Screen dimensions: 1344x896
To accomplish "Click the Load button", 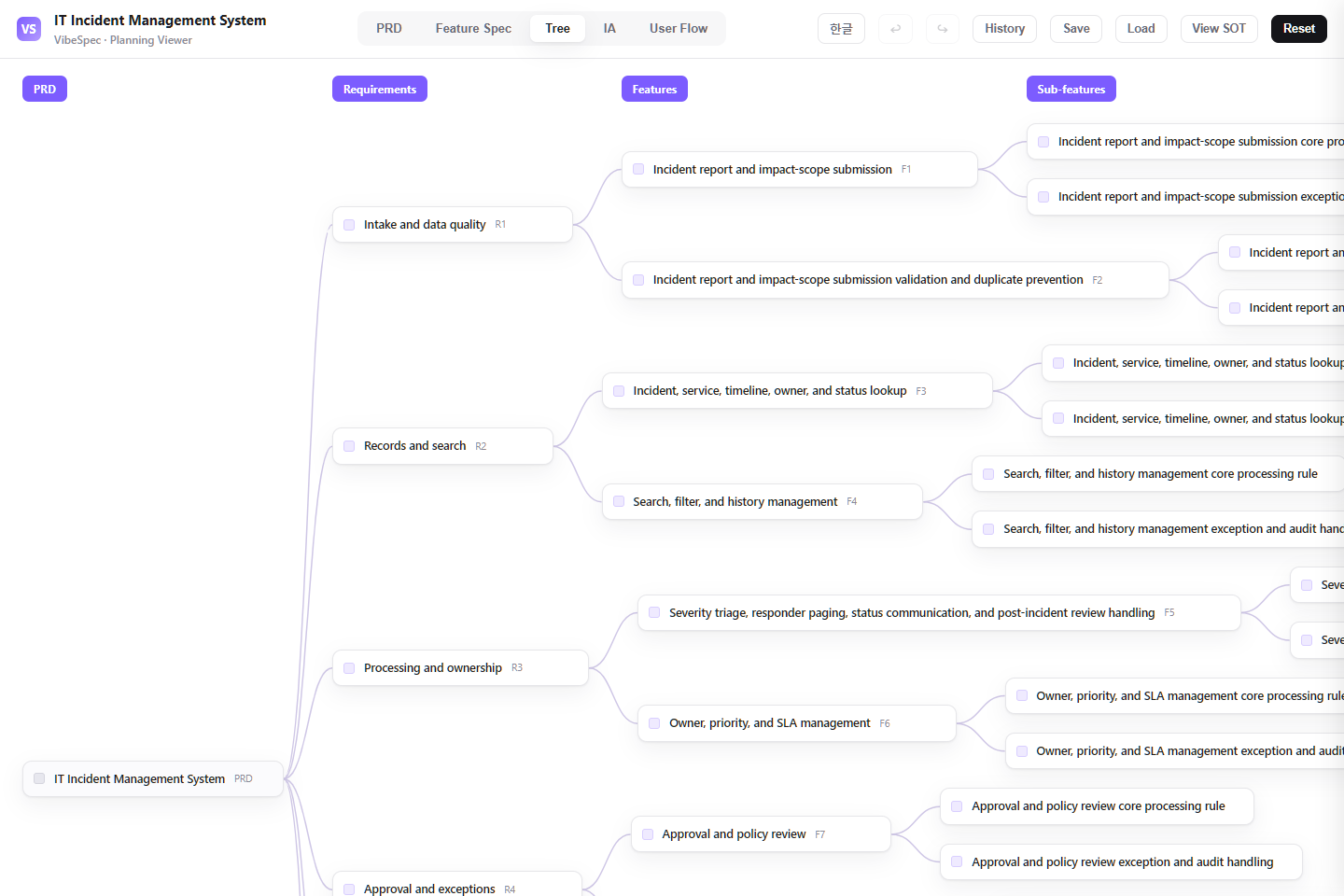I will [x=1141, y=29].
